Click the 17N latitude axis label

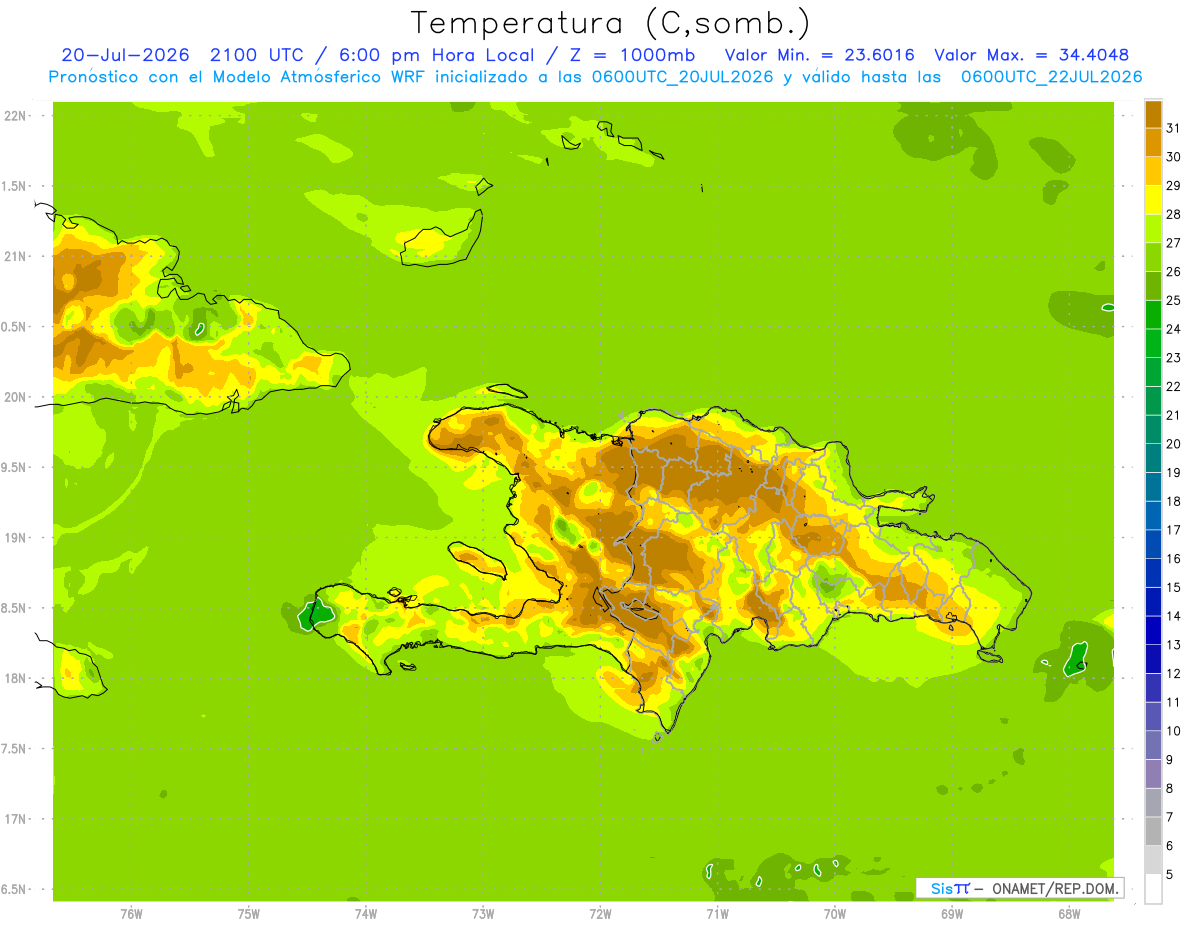click(x=14, y=819)
